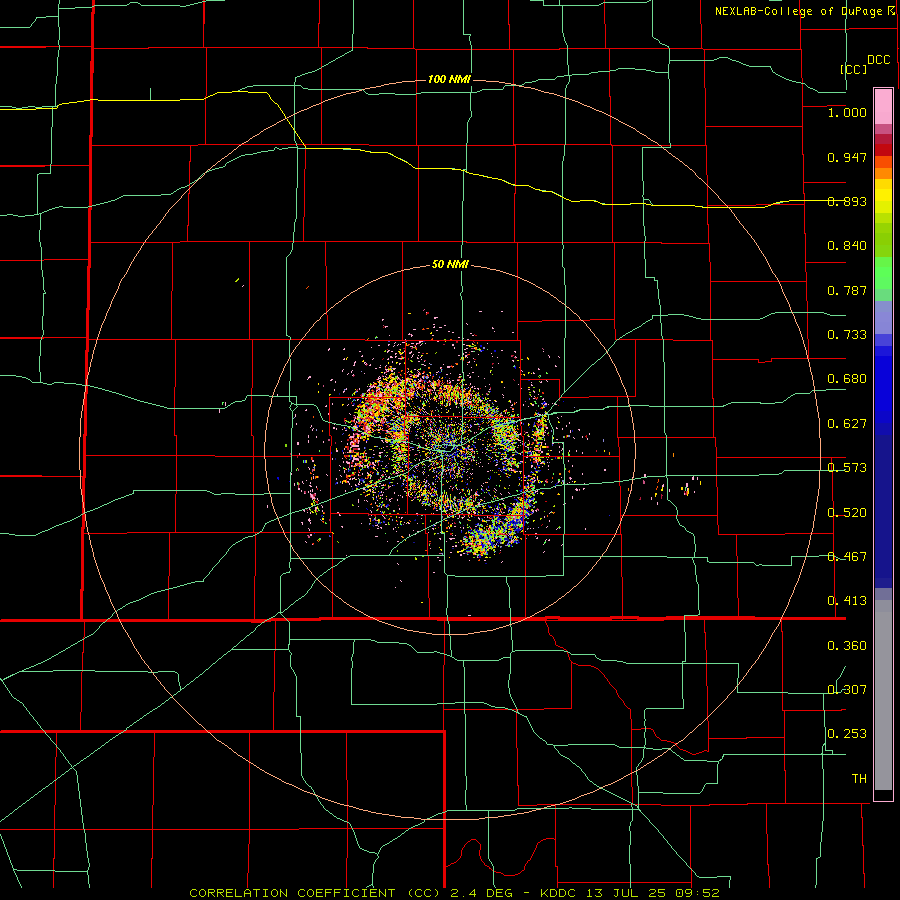Click the [CC] label near the legend
Screen dimensions: 900x900
(x=854, y=69)
